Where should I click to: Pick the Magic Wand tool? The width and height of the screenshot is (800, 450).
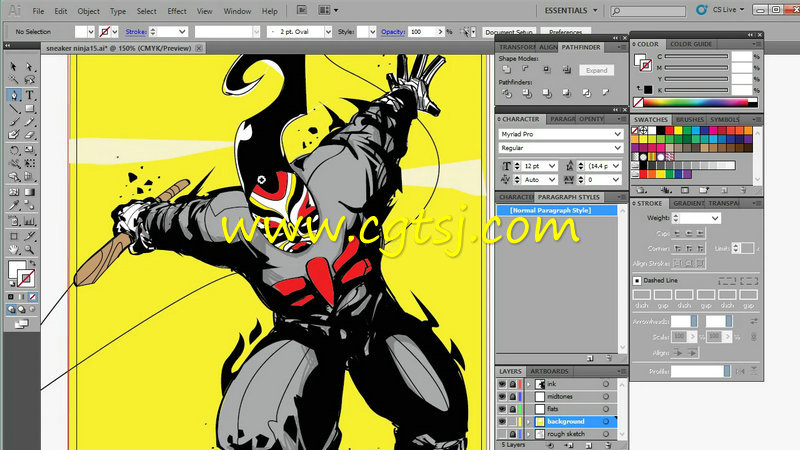14,80
